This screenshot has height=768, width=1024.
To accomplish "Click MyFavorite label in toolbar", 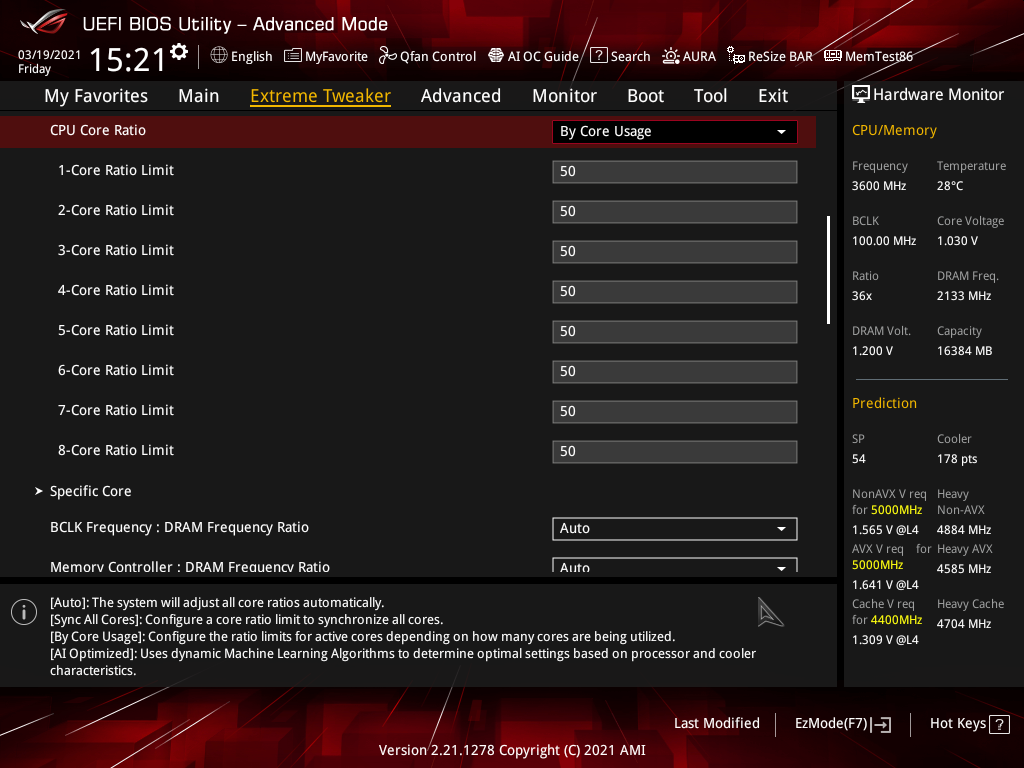I will point(336,57).
